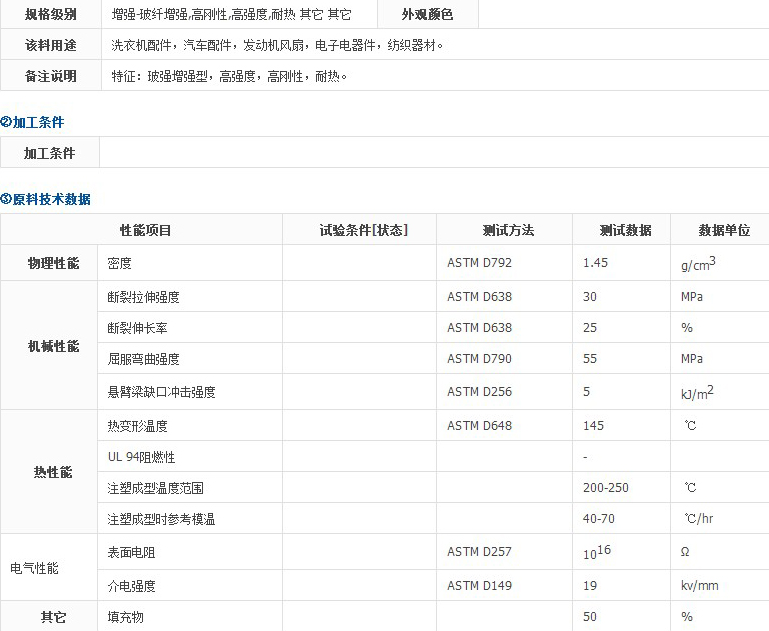The width and height of the screenshot is (769, 631).
Task: Click the 悬臂梁缺口冲击强度 property row
Action: pos(161,392)
